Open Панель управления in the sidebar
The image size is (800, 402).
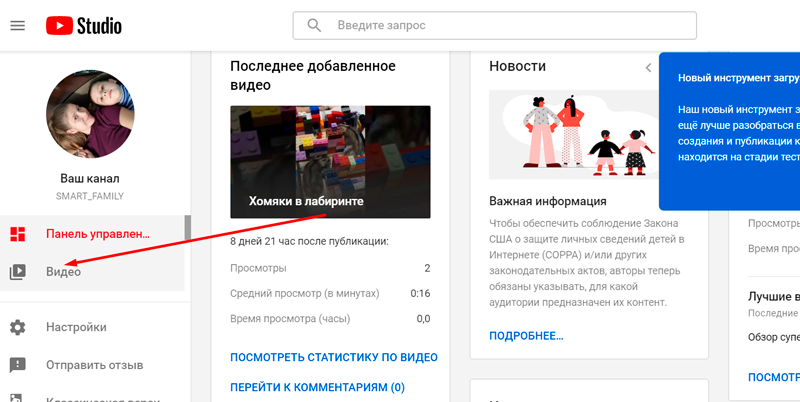click(x=92, y=234)
